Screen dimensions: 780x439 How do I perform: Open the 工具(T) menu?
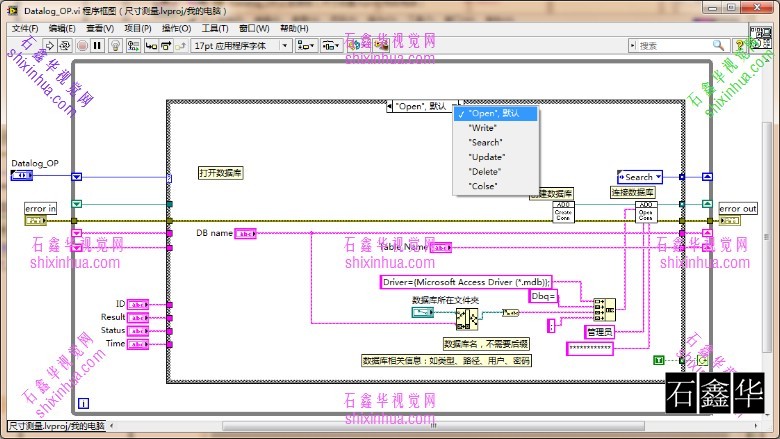[214, 28]
